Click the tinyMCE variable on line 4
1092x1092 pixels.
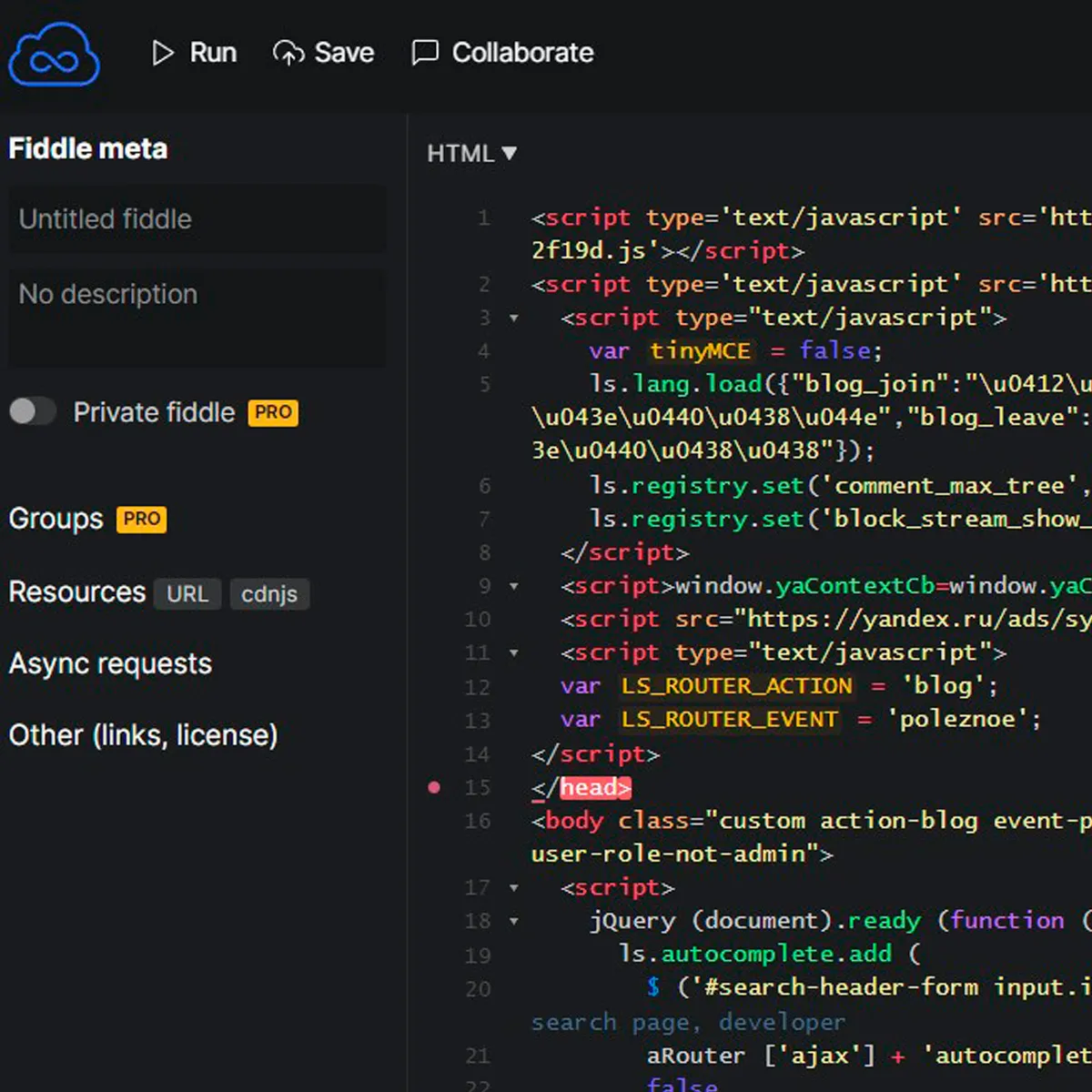(x=701, y=351)
